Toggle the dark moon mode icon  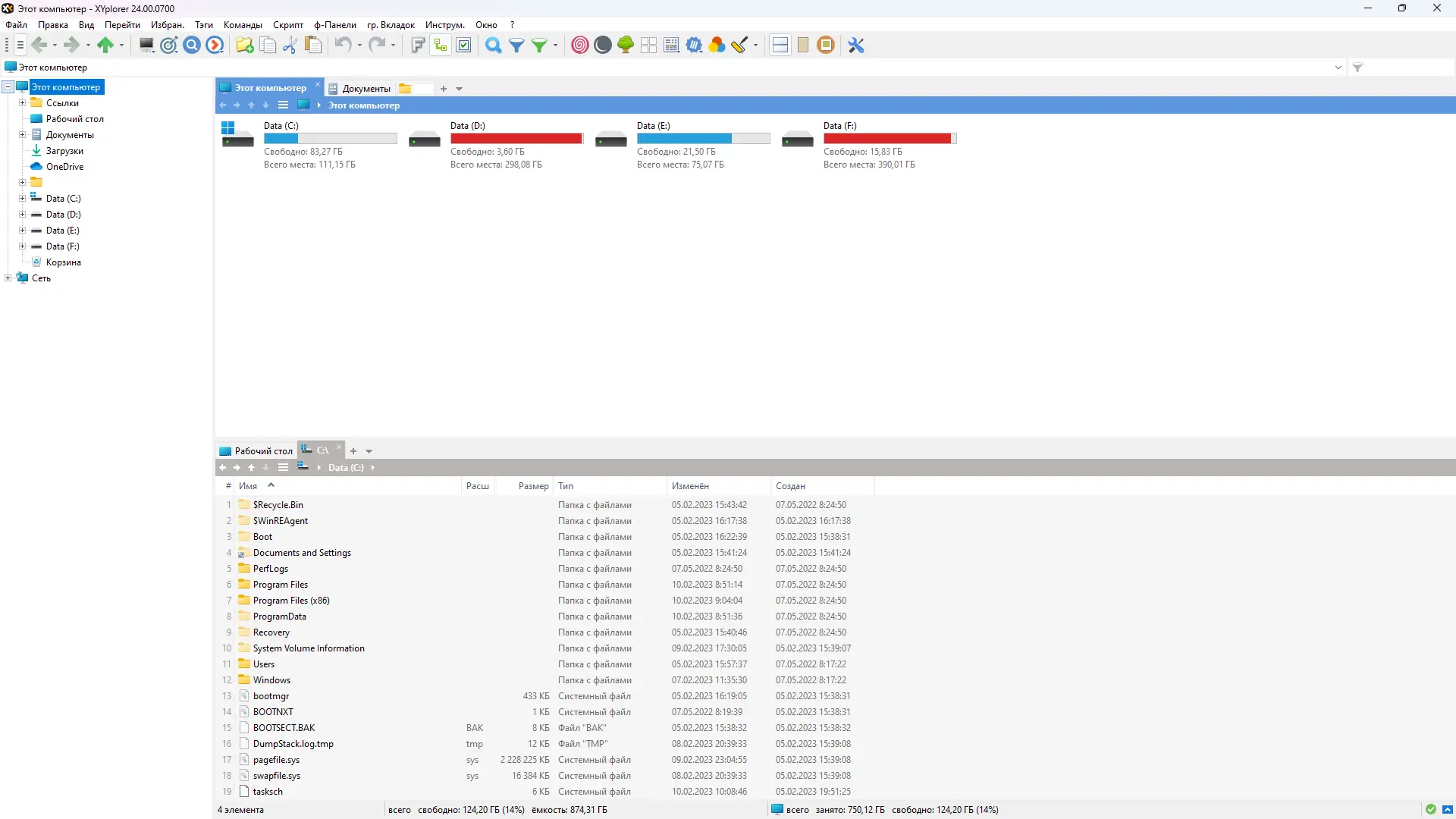click(x=603, y=45)
